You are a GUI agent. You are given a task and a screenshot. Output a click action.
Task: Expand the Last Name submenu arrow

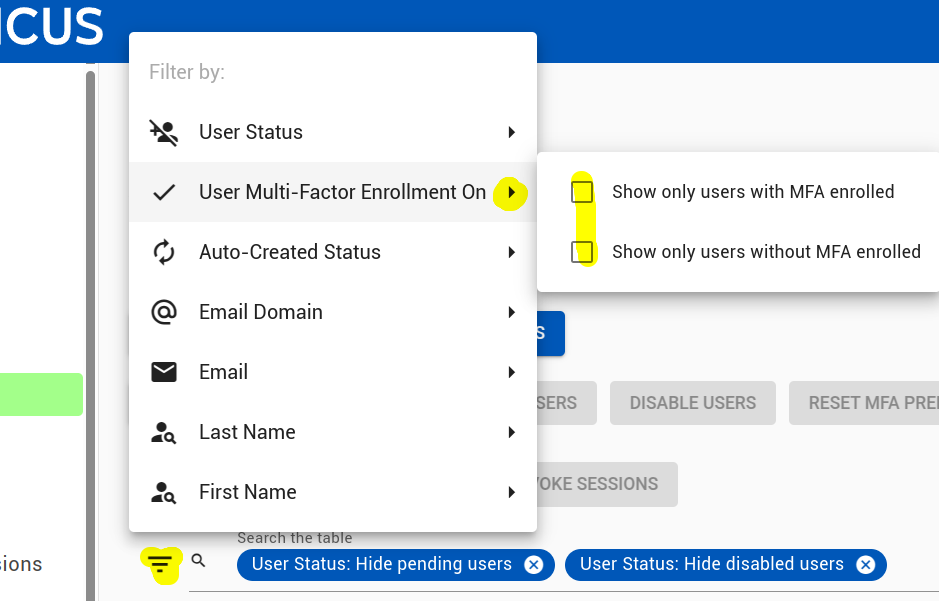[511, 432]
